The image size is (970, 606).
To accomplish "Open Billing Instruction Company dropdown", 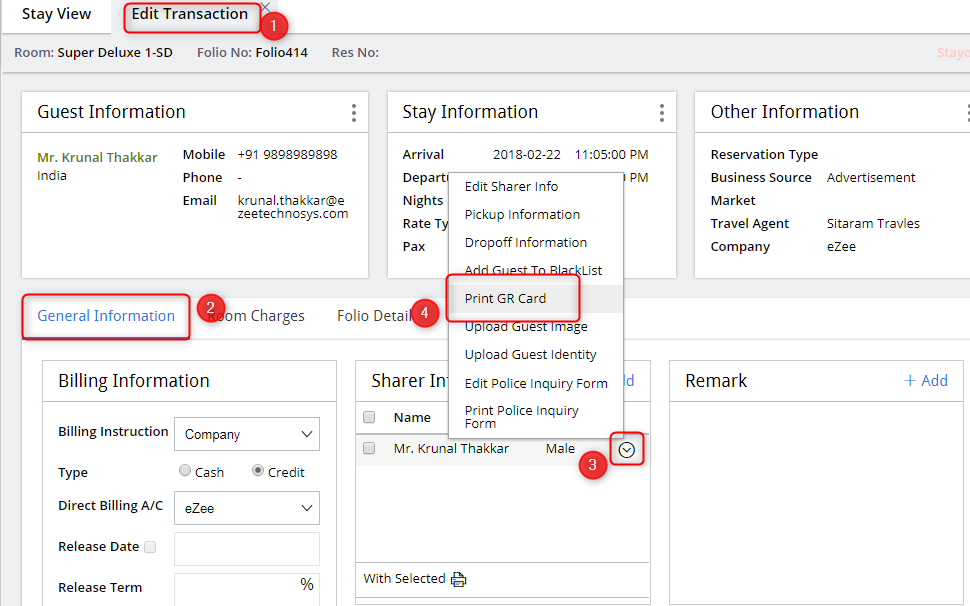I will click(247, 434).
